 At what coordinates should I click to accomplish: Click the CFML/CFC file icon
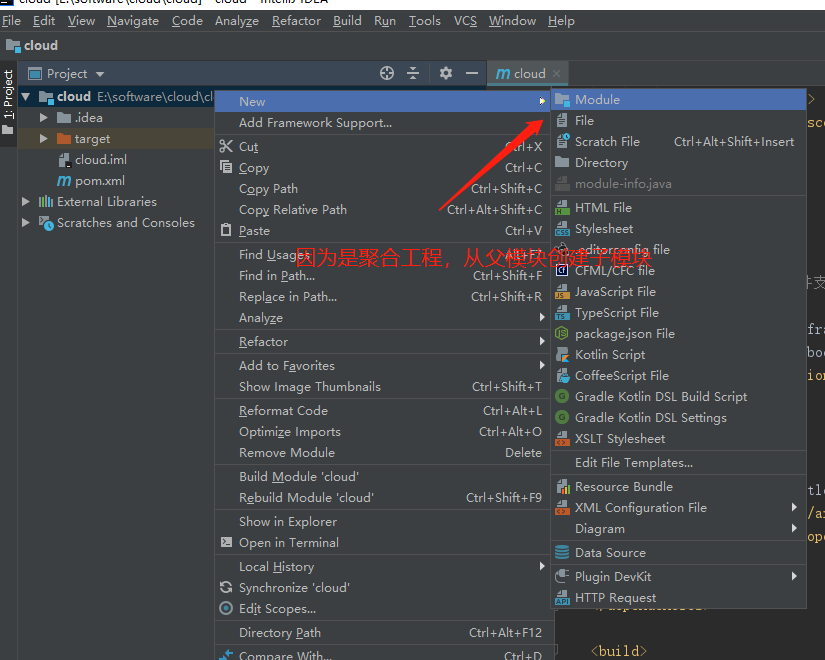(562, 271)
